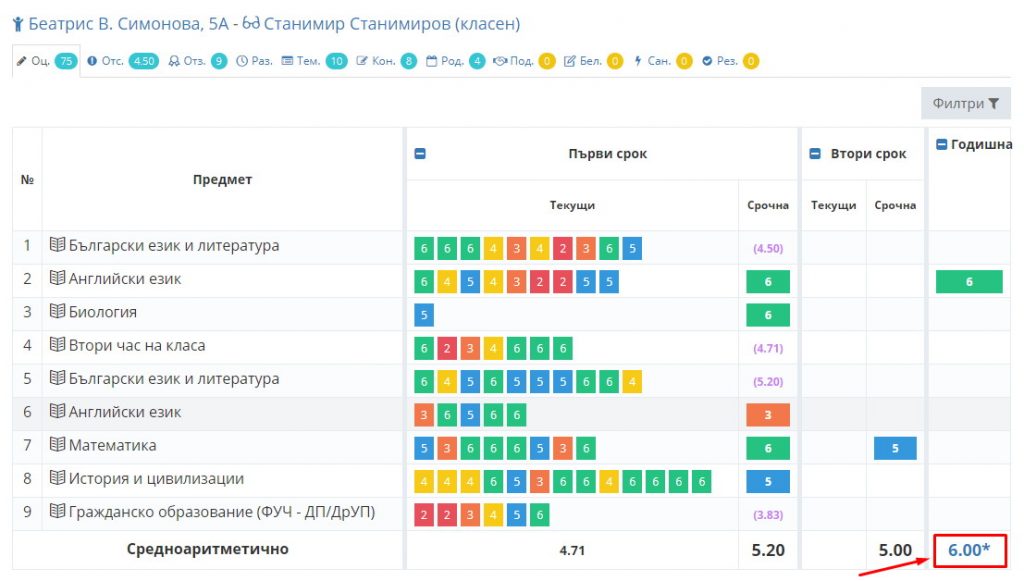Select the book icon for Гражданско образование
This screenshot has width=1024, height=581.
tap(57, 512)
